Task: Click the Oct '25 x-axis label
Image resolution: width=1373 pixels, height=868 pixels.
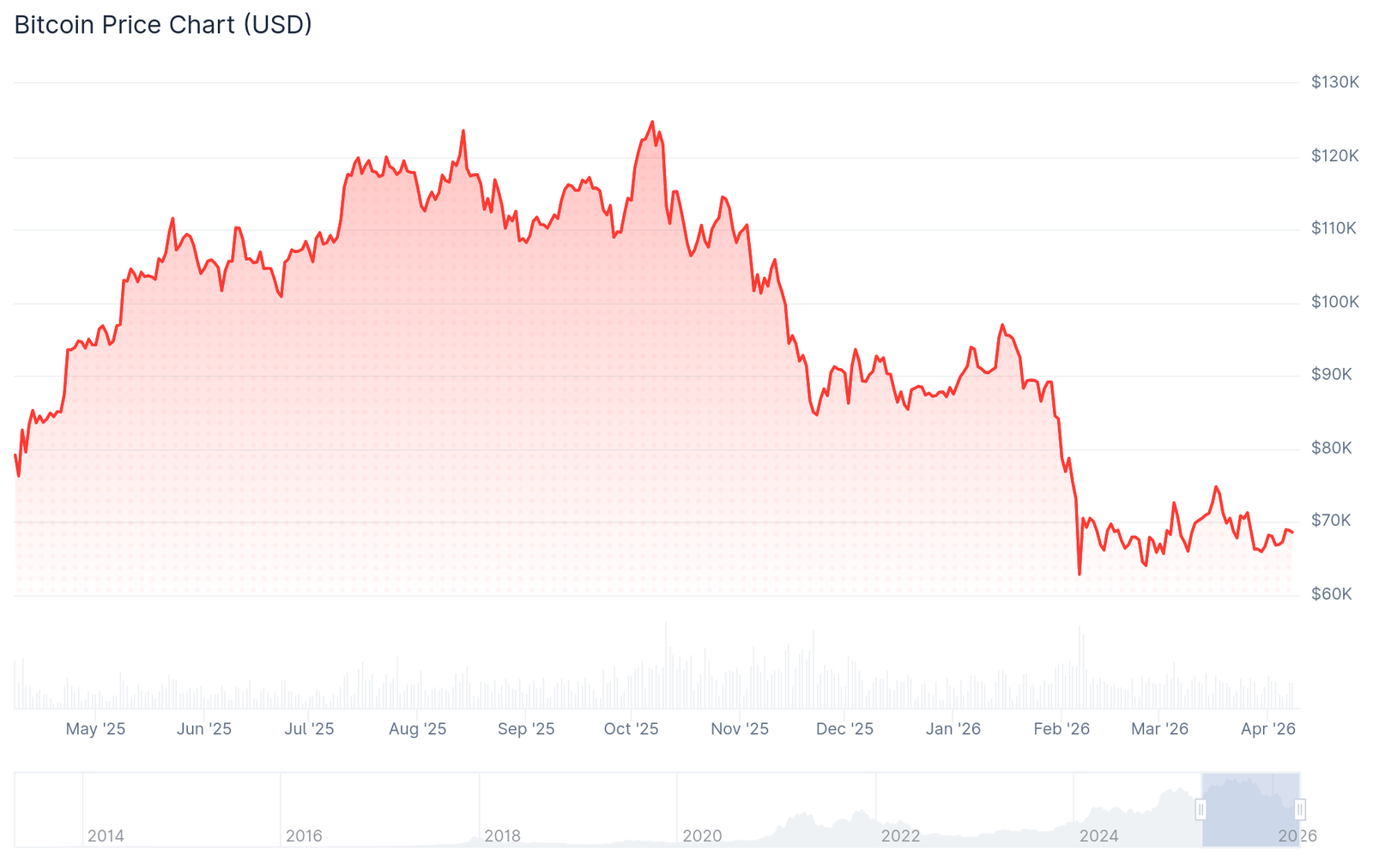Action: [631, 729]
